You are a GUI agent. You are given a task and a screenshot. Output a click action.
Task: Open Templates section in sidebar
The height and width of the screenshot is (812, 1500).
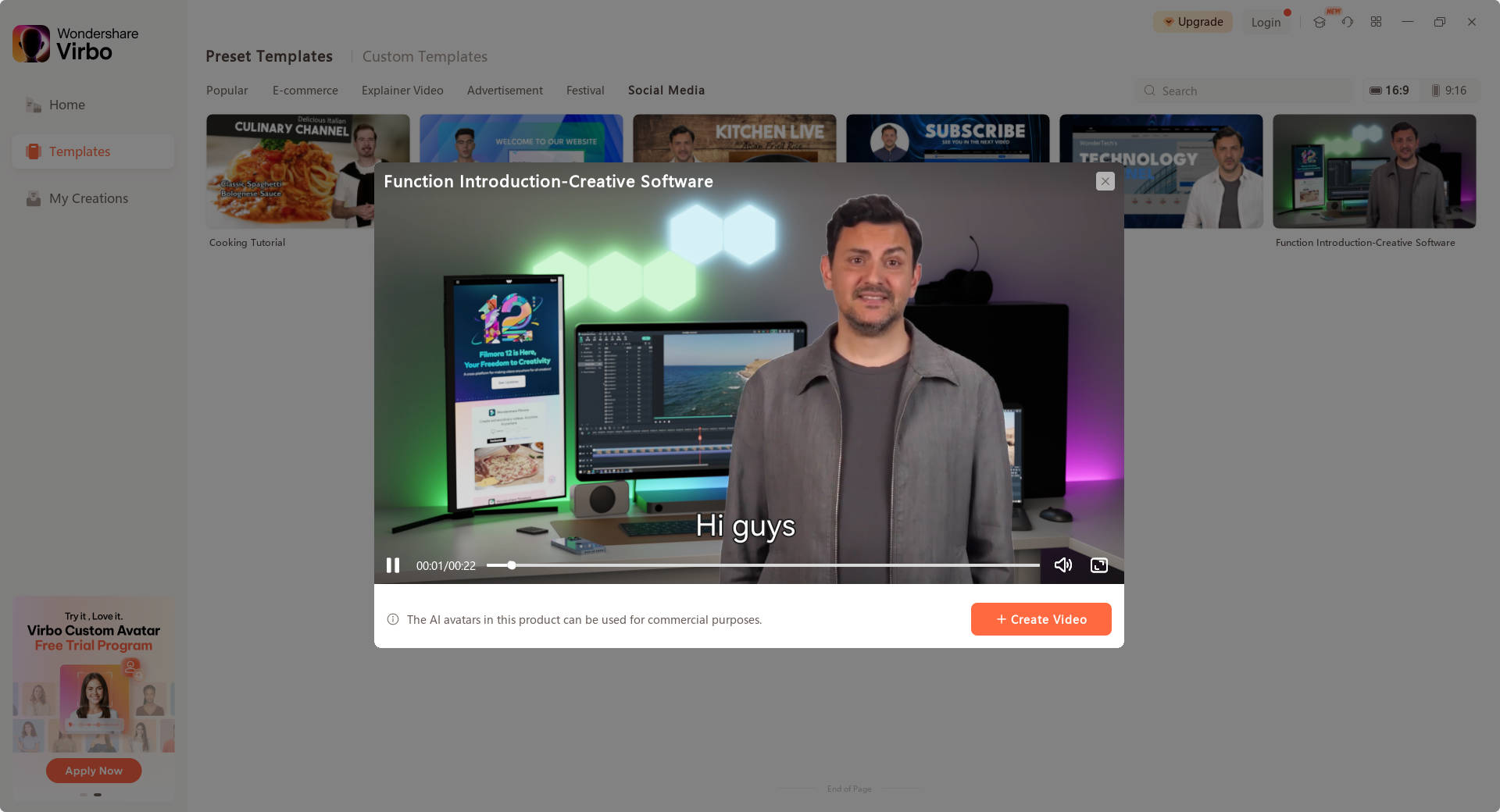[x=93, y=151]
